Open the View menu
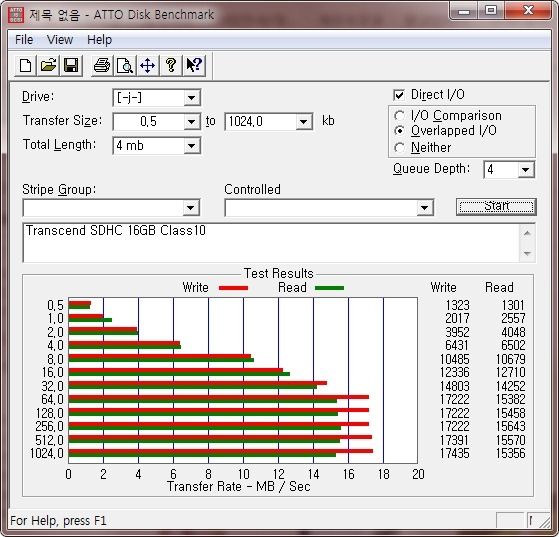The width and height of the screenshot is (559, 537). tap(60, 40)
